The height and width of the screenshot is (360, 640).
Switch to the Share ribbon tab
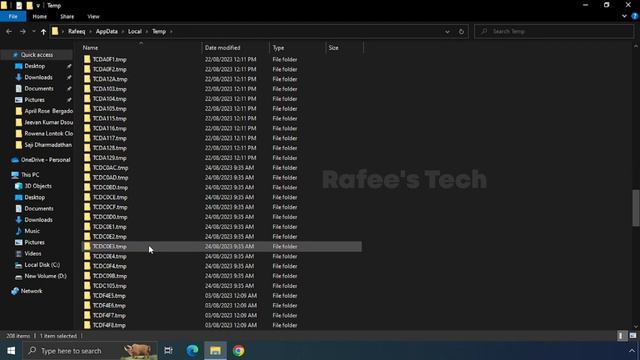67,16
